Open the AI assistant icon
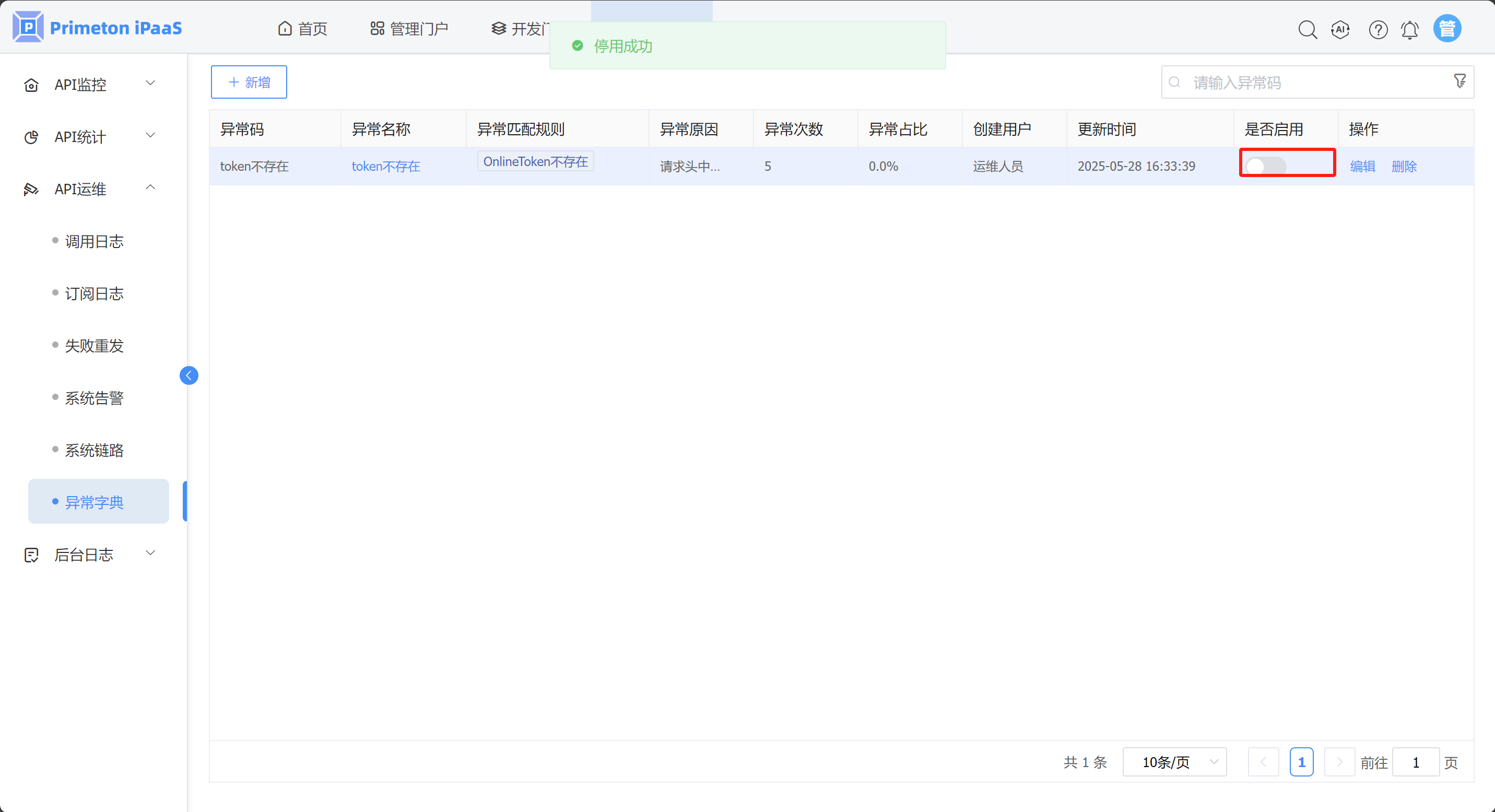The width and height of the screenshot is (1495, 812). point(1340,29)
